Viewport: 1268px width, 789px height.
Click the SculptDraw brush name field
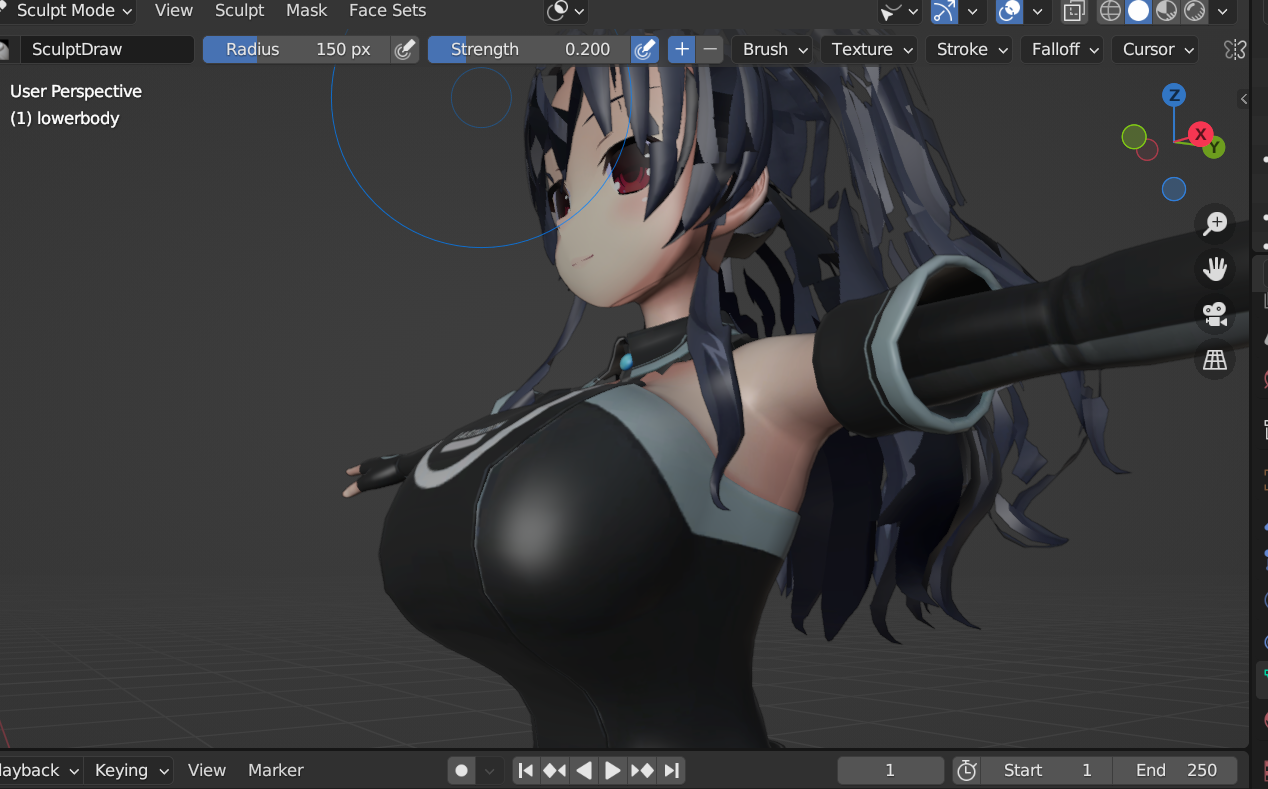coord(107,49)
